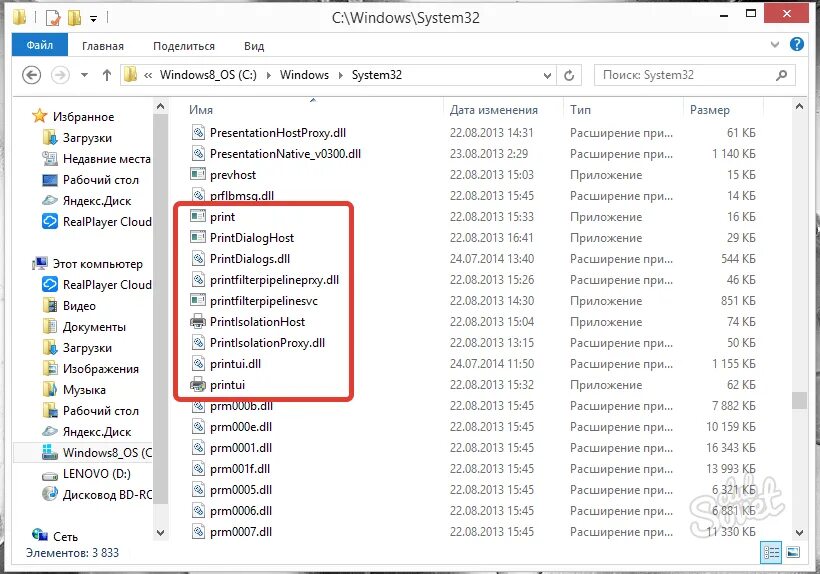Sort by Дата изменения column header
The height and width of the screenshot is (574, 820).
[494, 110]
